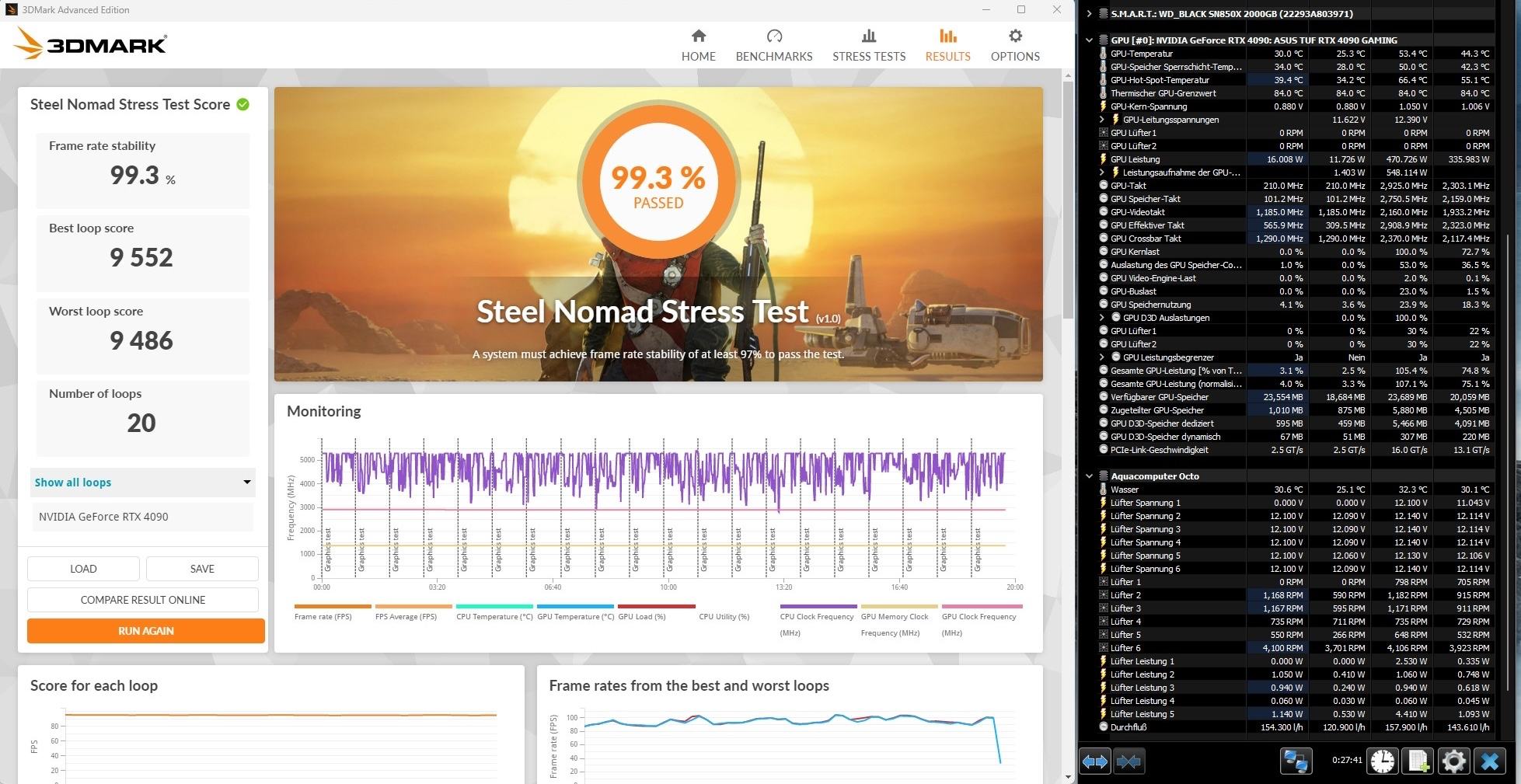Click the 3DMark window title bar icon
Image resolution: width=1521 pixels, height=784 pixels.
(11, 9)
